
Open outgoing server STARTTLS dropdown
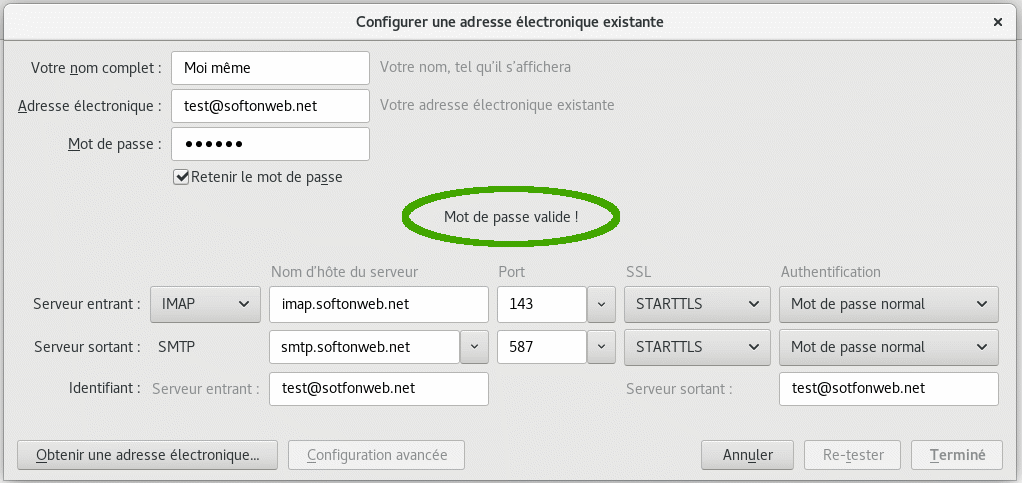point(694,347)
